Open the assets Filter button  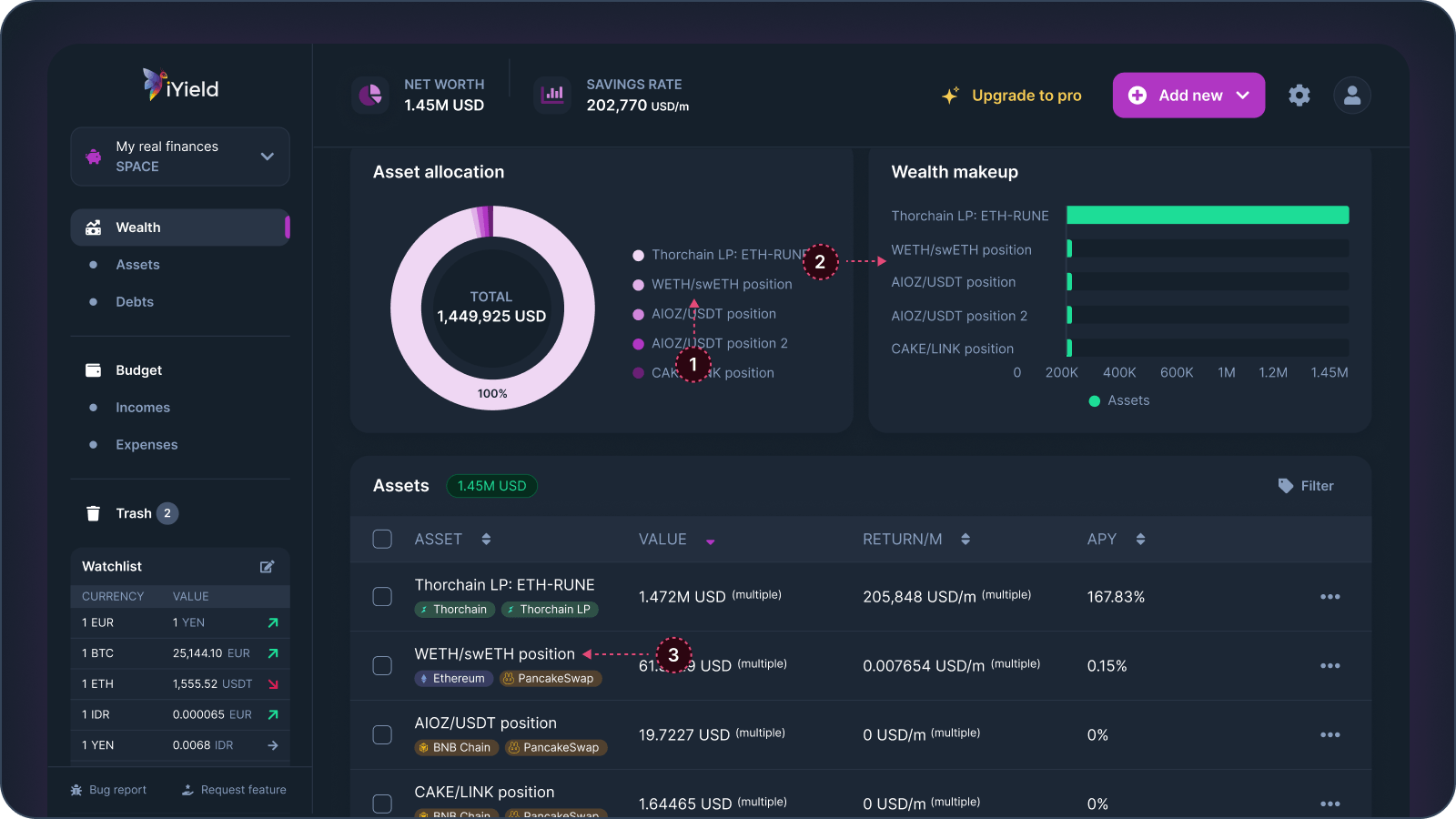click(x=1306, y=486)
